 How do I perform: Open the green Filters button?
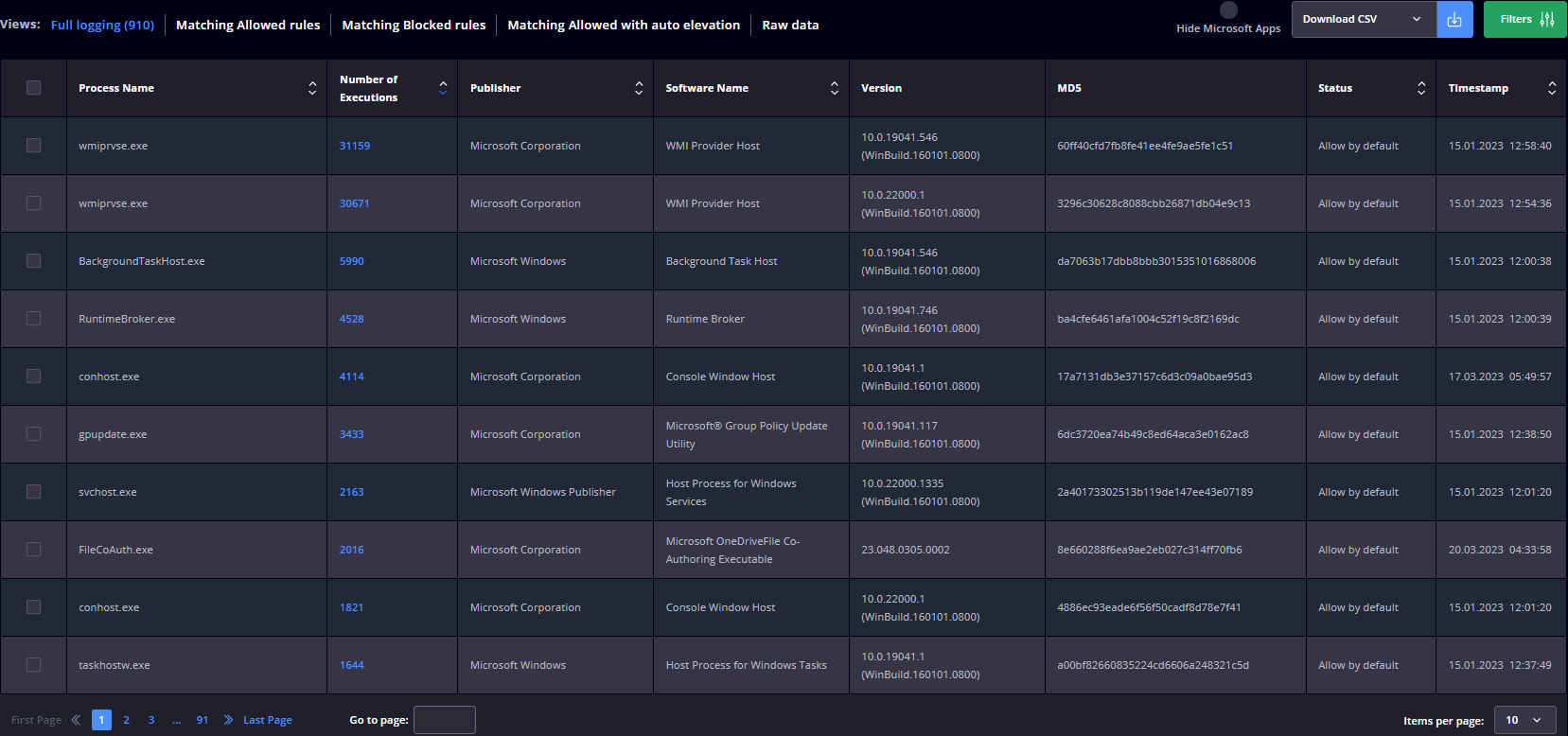1524,20
